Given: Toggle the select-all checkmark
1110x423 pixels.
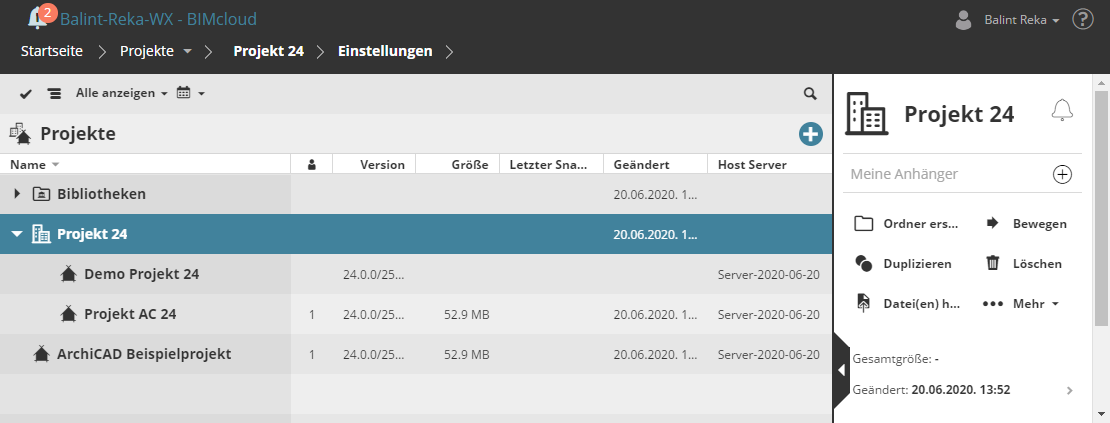Looking at the screenshot, I should [x=26, y=93].
